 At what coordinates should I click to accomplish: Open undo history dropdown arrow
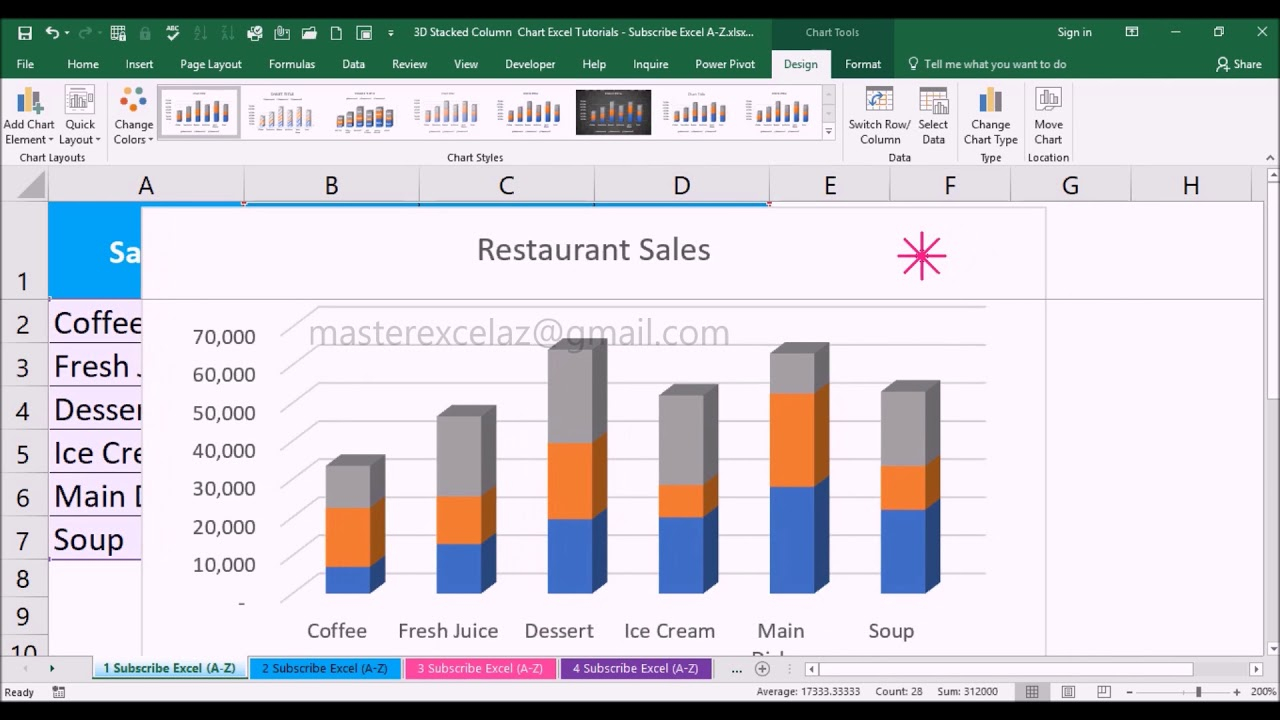click(67, 32)
